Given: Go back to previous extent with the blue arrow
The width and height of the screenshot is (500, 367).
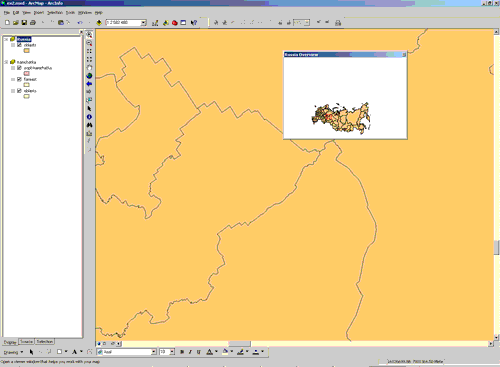Looking at the screenshot, I should pos(89,84).
